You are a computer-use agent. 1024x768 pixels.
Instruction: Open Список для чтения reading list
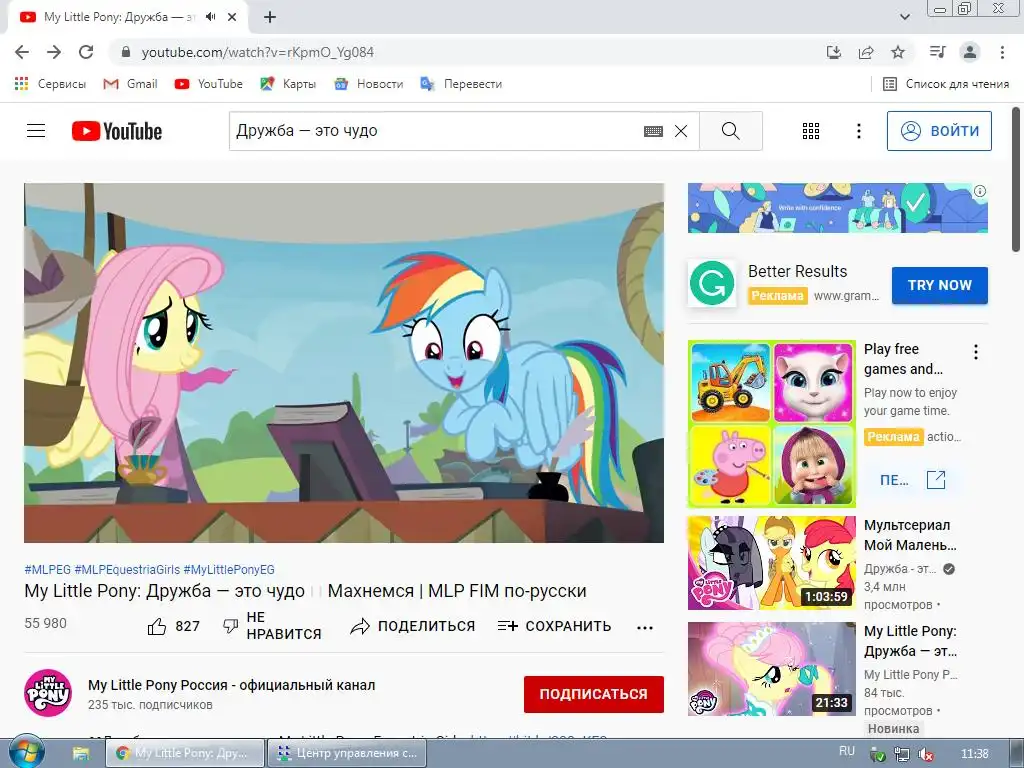(946, 84)
